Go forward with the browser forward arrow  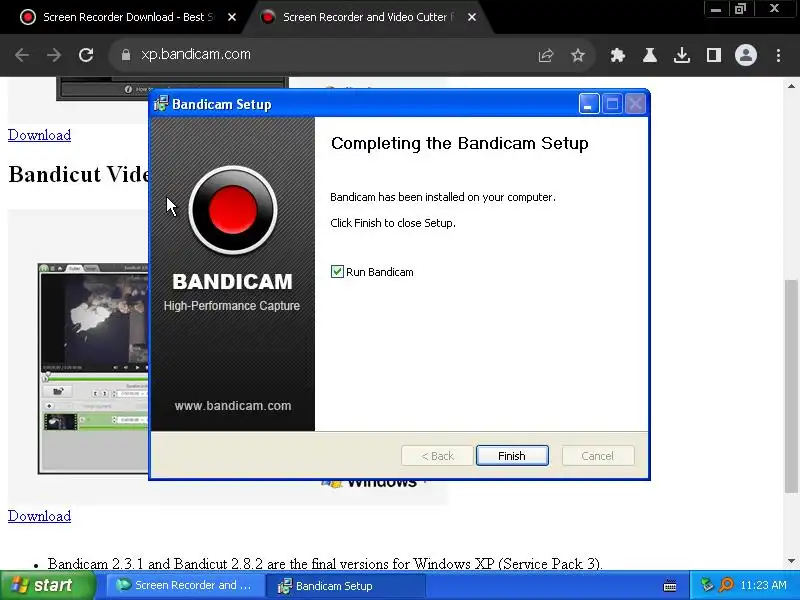click(x=54, y=55)
